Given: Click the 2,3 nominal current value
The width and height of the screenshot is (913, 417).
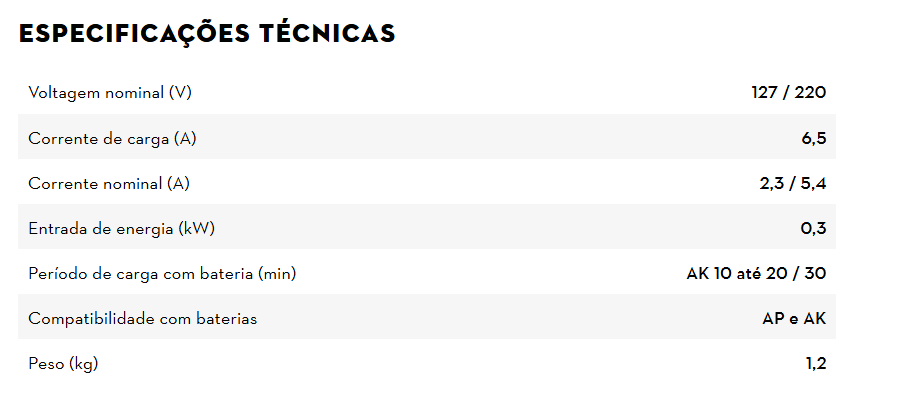Looking at the screenshot, I should (771, 184).
